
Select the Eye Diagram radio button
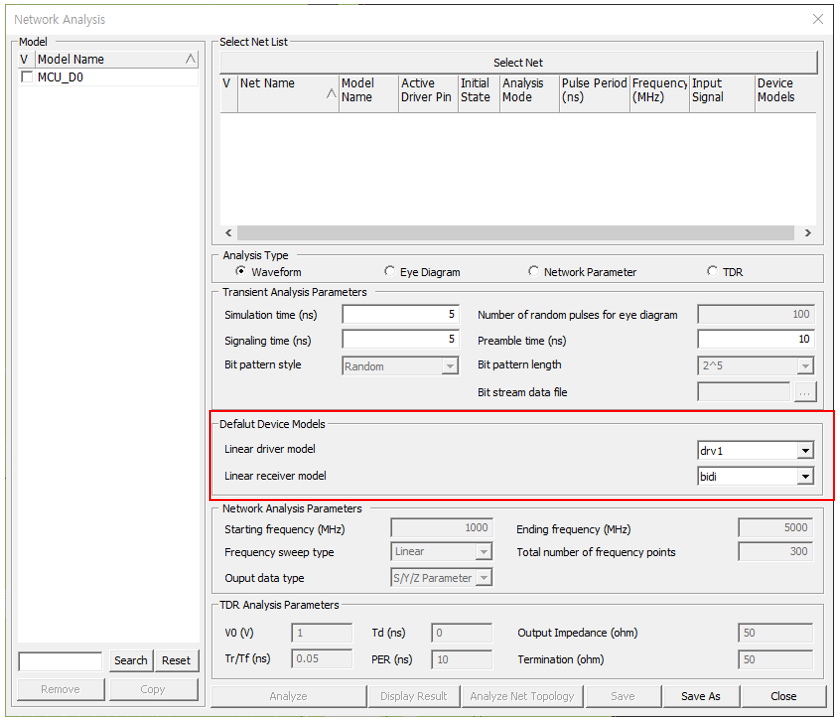click(x=390, y=272)
